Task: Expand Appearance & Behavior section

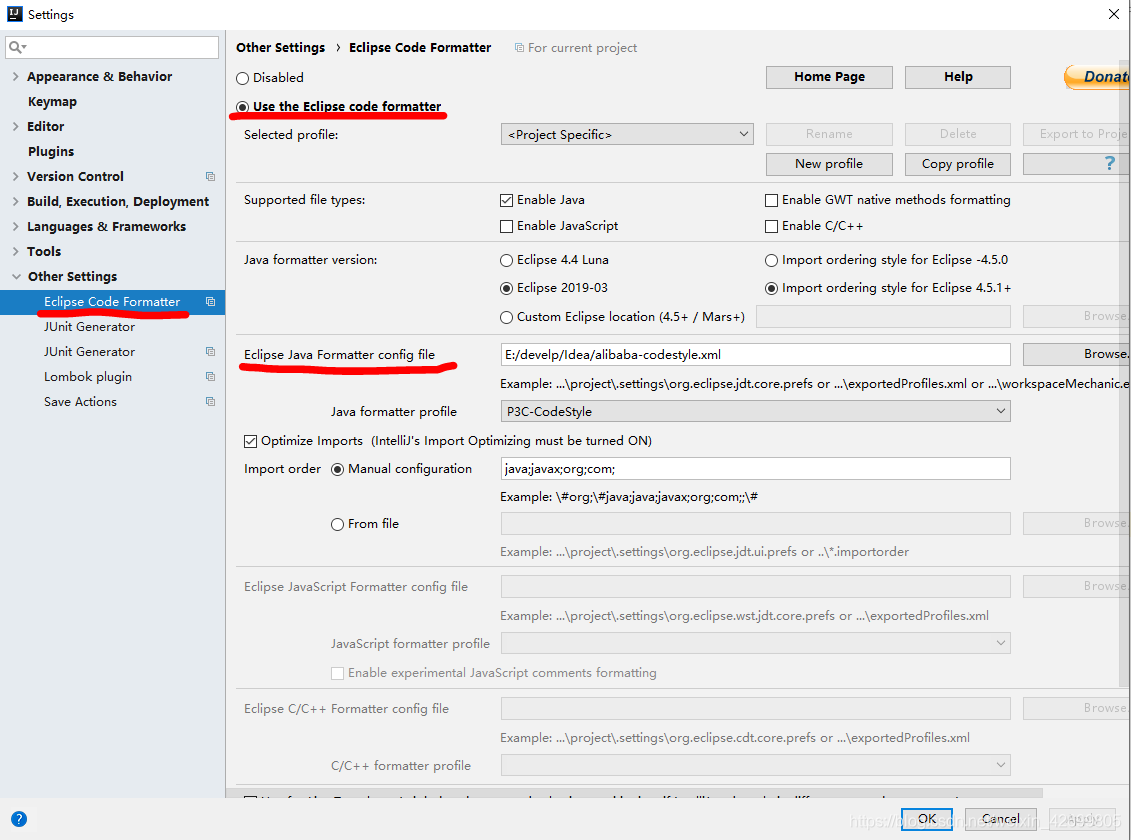Action: (x=16, y=76)
